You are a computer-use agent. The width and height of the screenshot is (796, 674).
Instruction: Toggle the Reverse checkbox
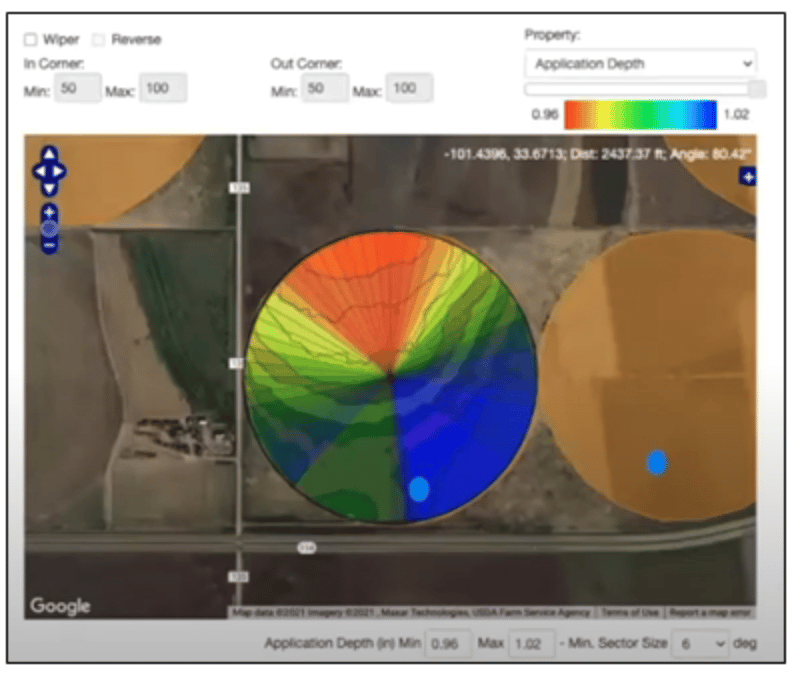pos(98,40)
